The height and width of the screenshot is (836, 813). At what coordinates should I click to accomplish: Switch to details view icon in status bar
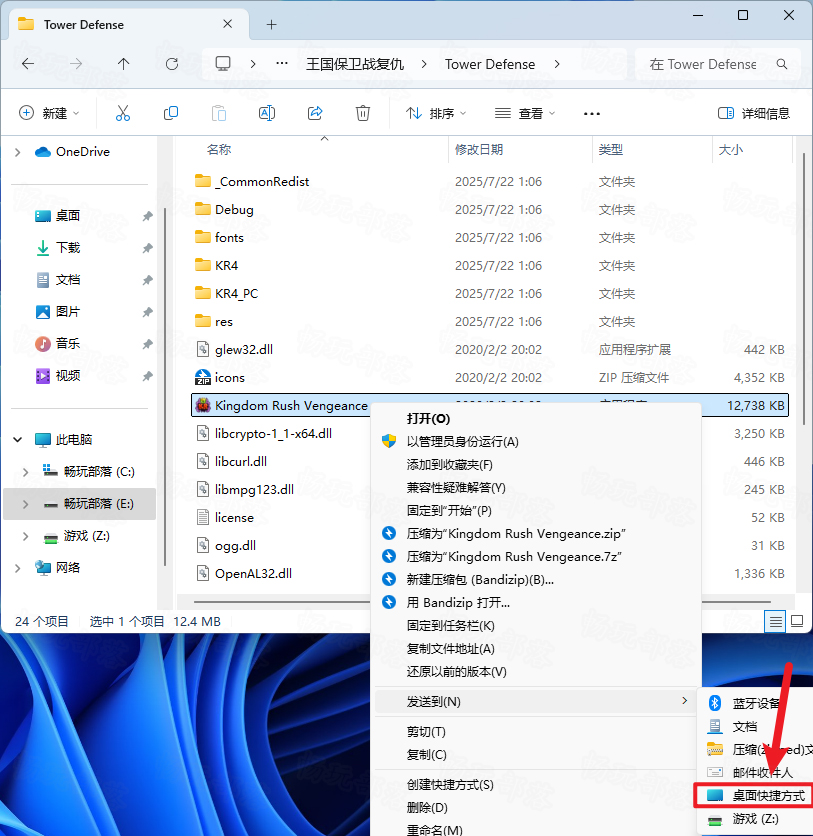[x=775, y=622]
